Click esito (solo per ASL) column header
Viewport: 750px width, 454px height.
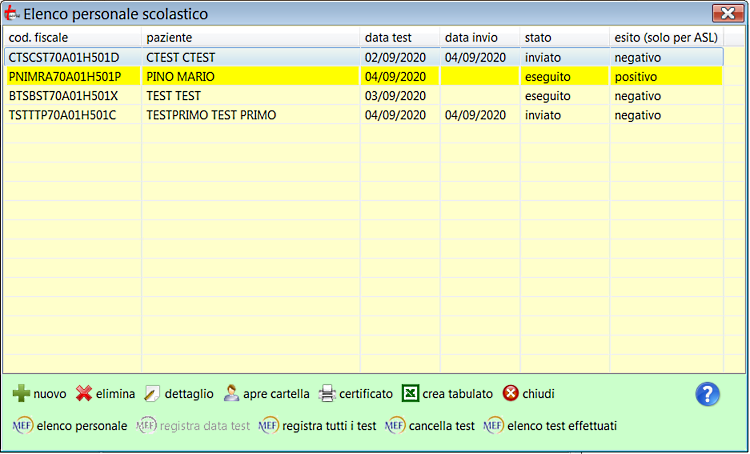[x=666, y=37]
